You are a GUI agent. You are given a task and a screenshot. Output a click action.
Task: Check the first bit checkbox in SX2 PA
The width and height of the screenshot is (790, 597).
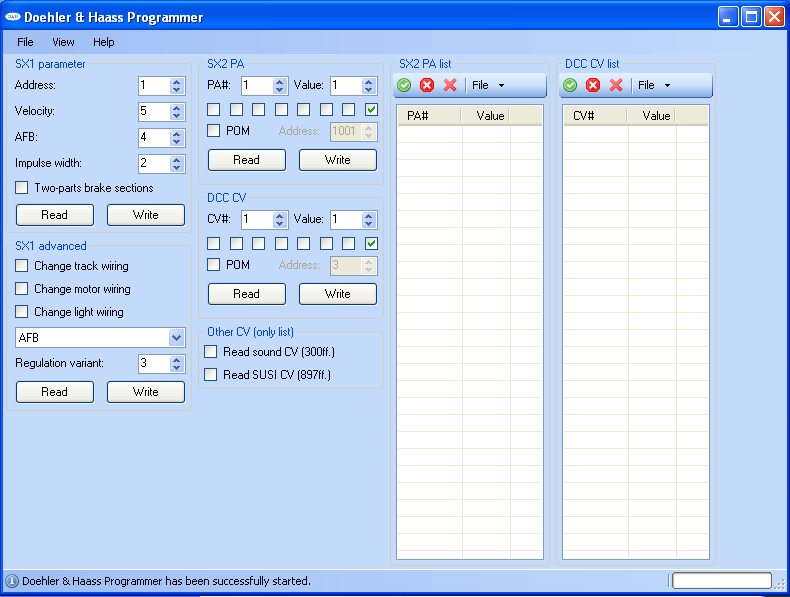tap(214, 109)
